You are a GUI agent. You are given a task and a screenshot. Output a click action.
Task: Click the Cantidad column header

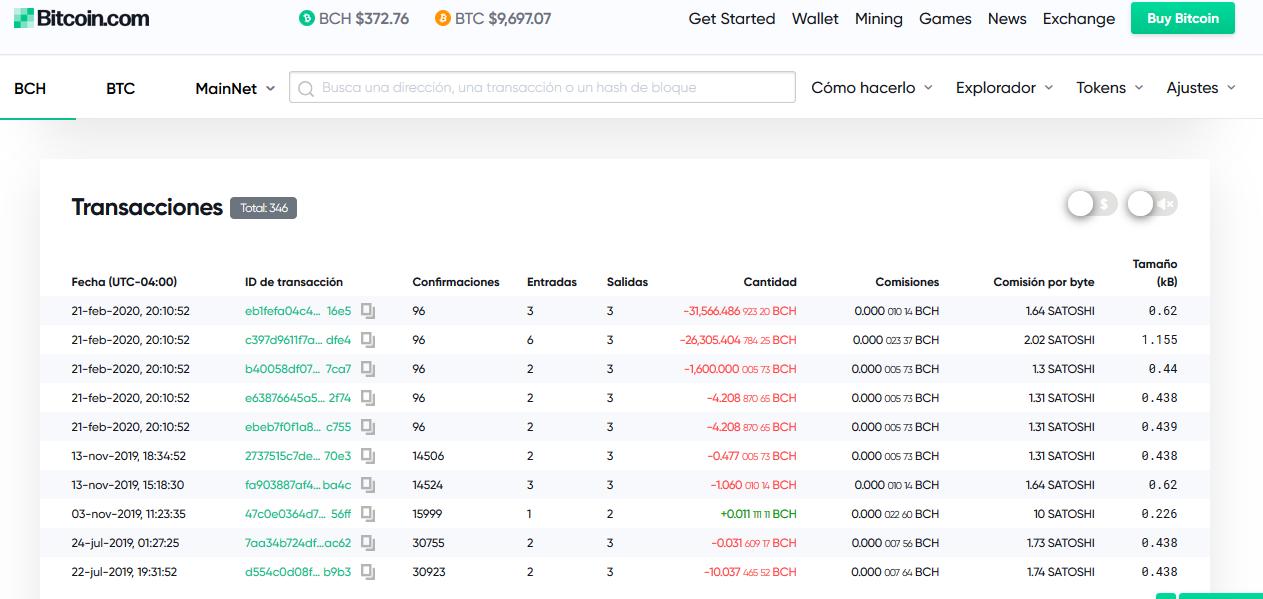click(x=770, y=282)
